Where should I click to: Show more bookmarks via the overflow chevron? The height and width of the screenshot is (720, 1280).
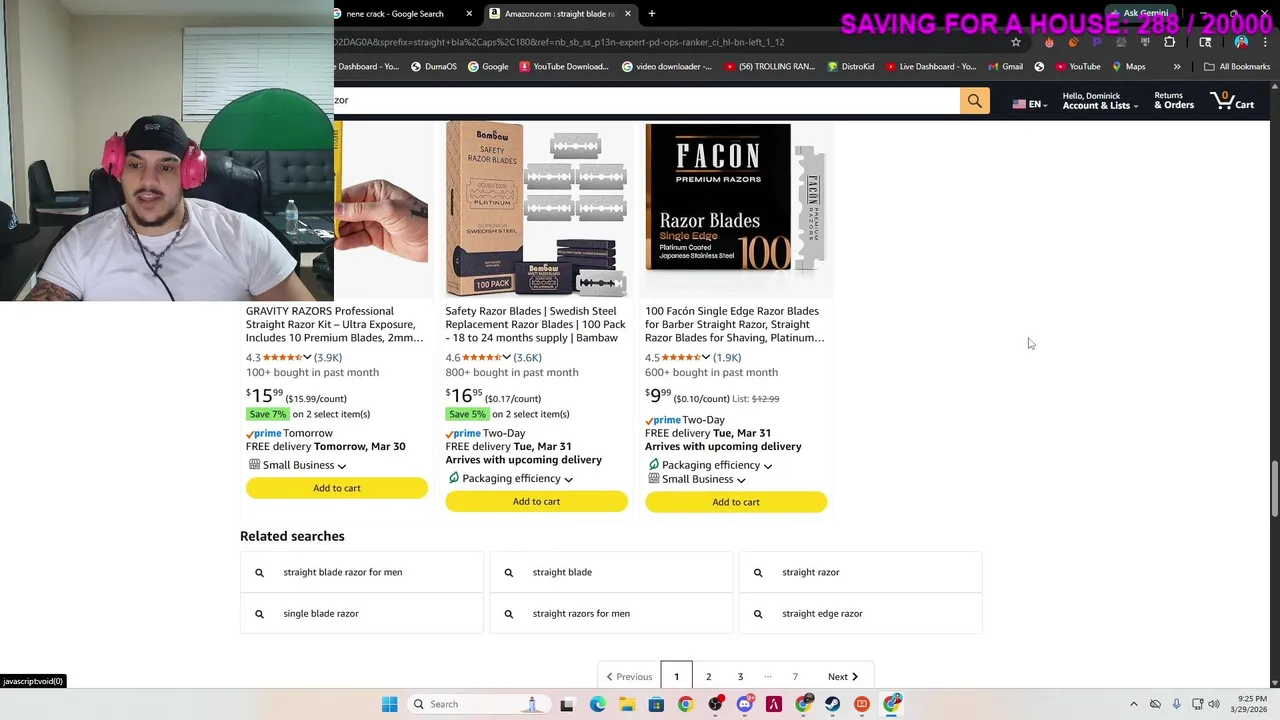[1177, 67]
